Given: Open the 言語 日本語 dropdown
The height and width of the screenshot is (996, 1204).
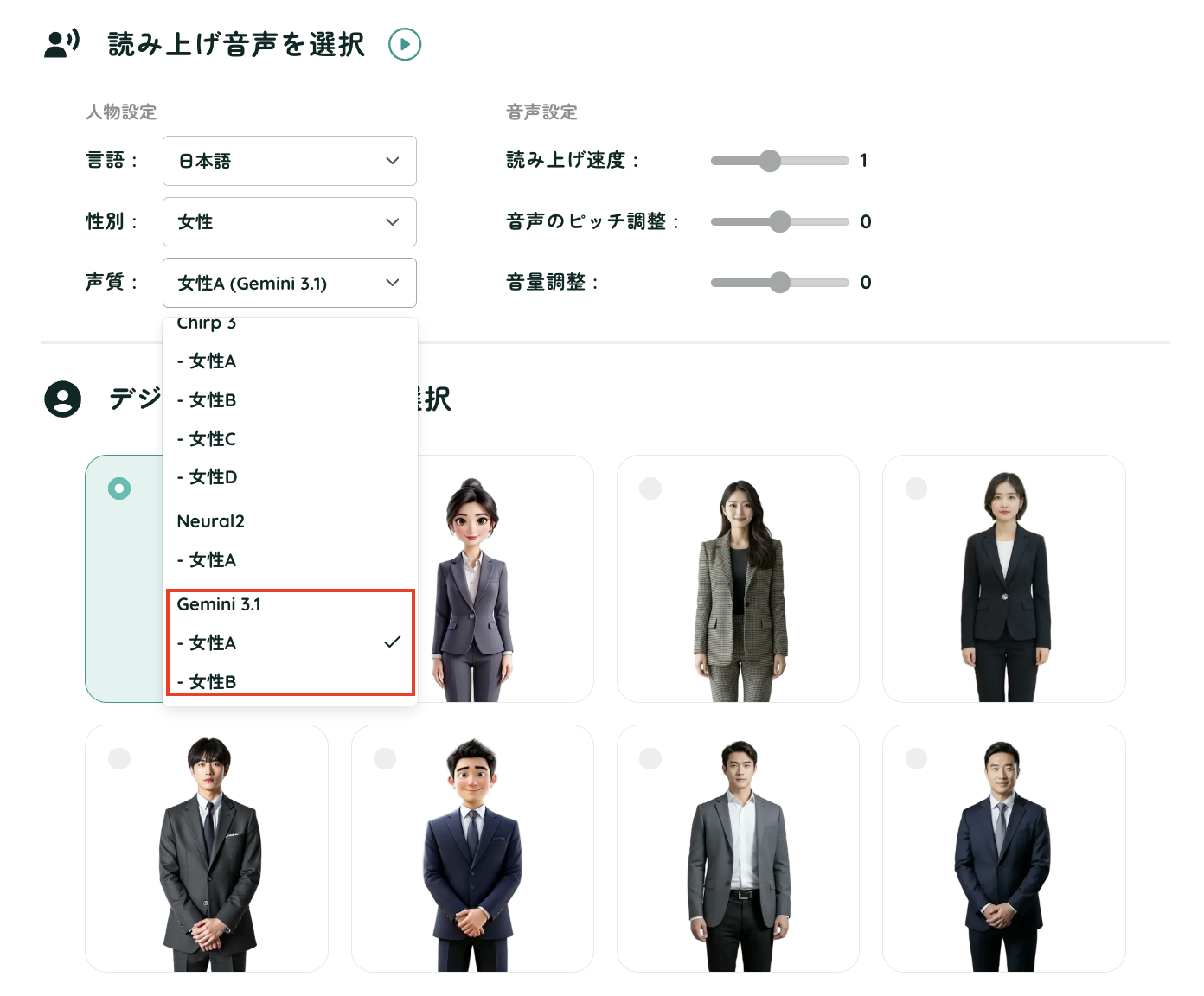Looking at the screenshot, I should coord(290,161).
